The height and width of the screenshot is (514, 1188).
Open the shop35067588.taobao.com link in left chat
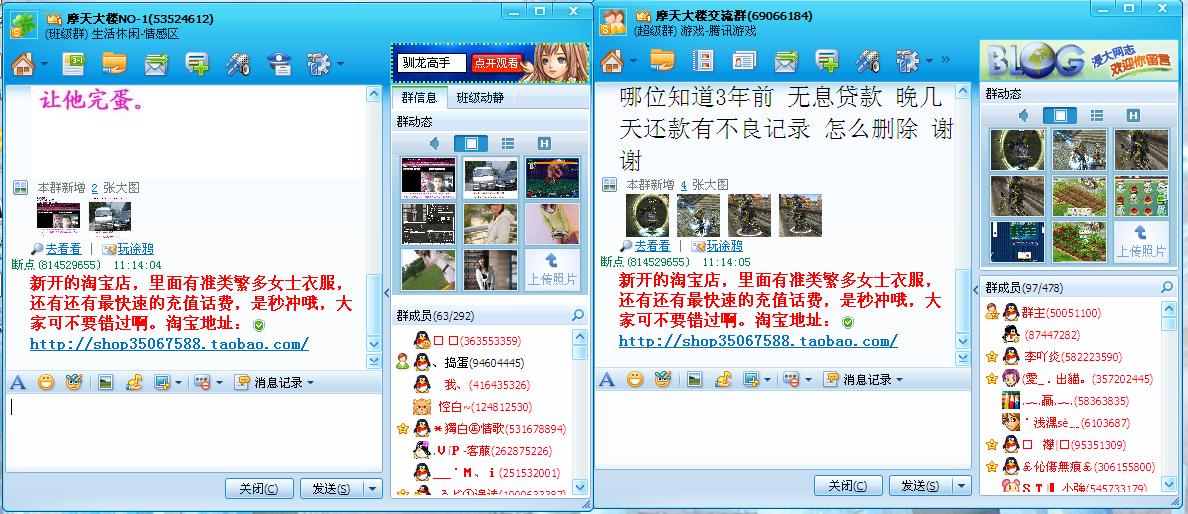pyautogui.click(x=169, y=343)
